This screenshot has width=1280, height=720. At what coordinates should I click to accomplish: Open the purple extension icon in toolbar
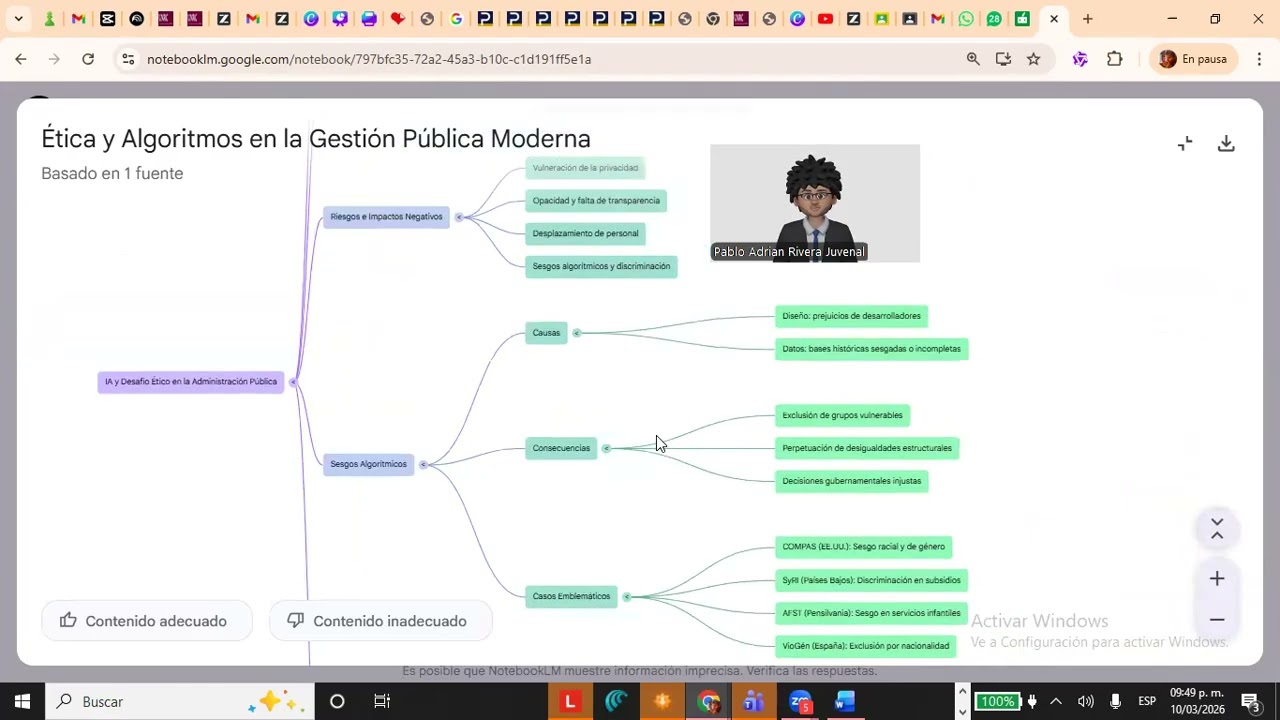pyautogui.click(x=1080, y=59)
